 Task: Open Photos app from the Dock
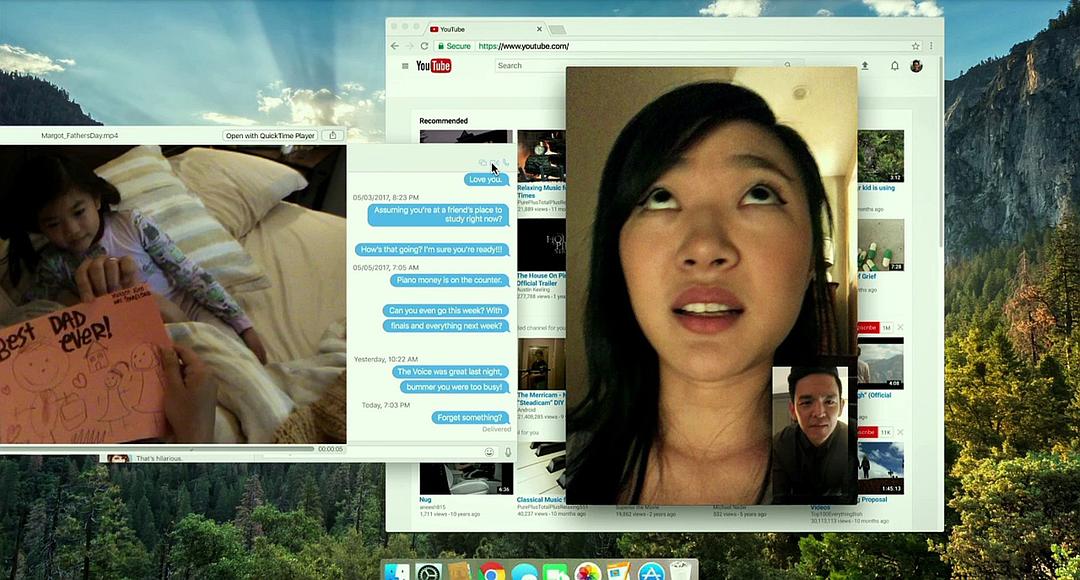[x=588, y=573]
